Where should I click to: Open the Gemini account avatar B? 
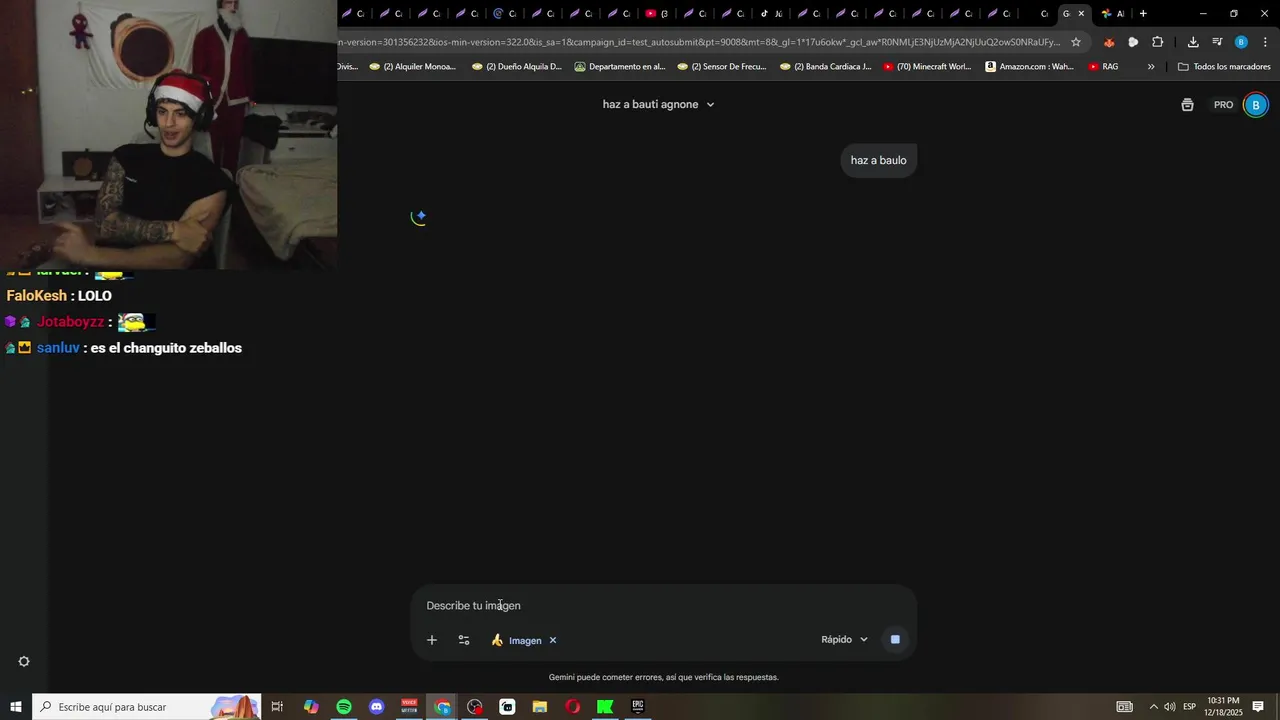click(1256, 105)
